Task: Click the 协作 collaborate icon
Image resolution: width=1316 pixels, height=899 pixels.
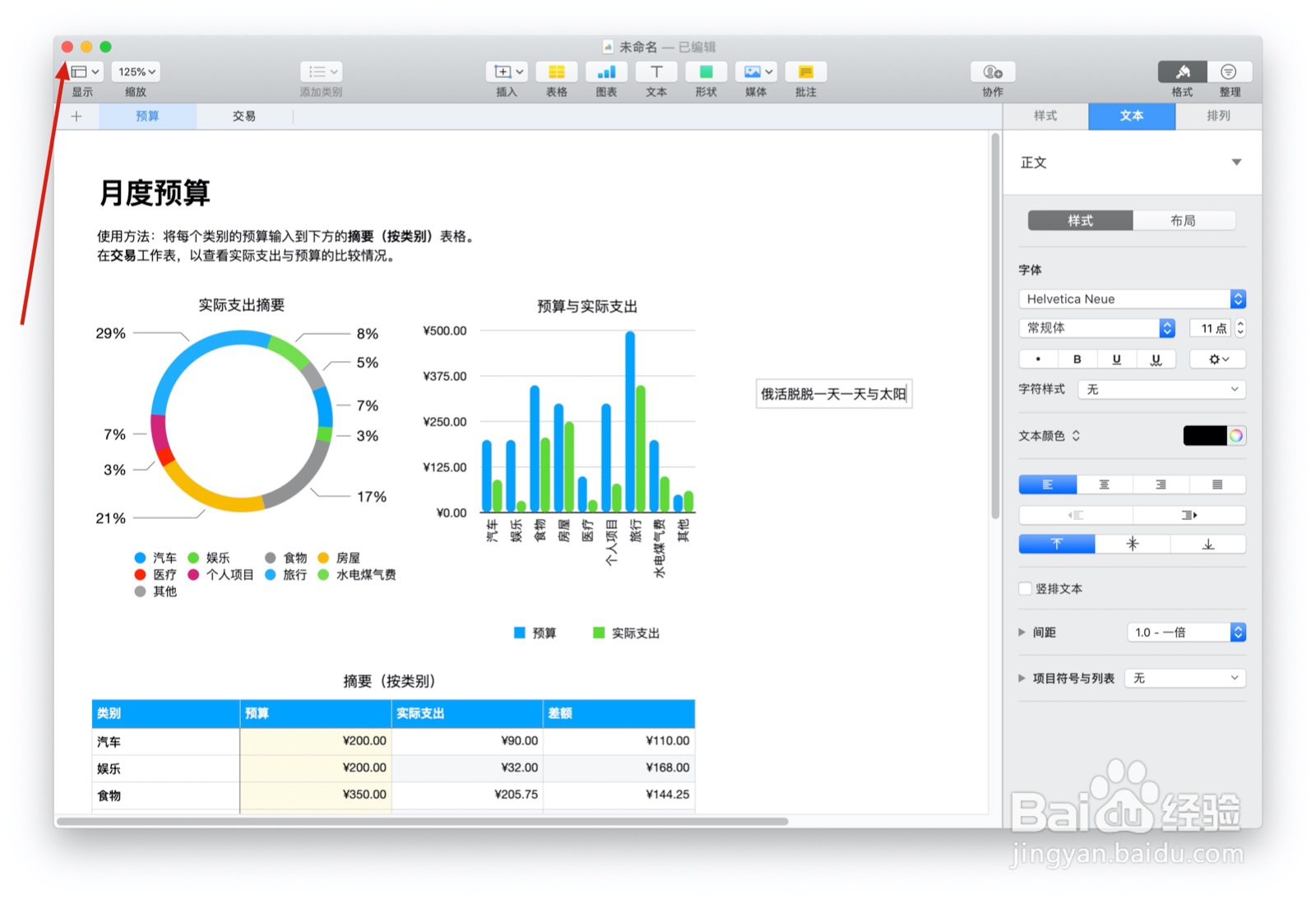Action: pos(991,72)
